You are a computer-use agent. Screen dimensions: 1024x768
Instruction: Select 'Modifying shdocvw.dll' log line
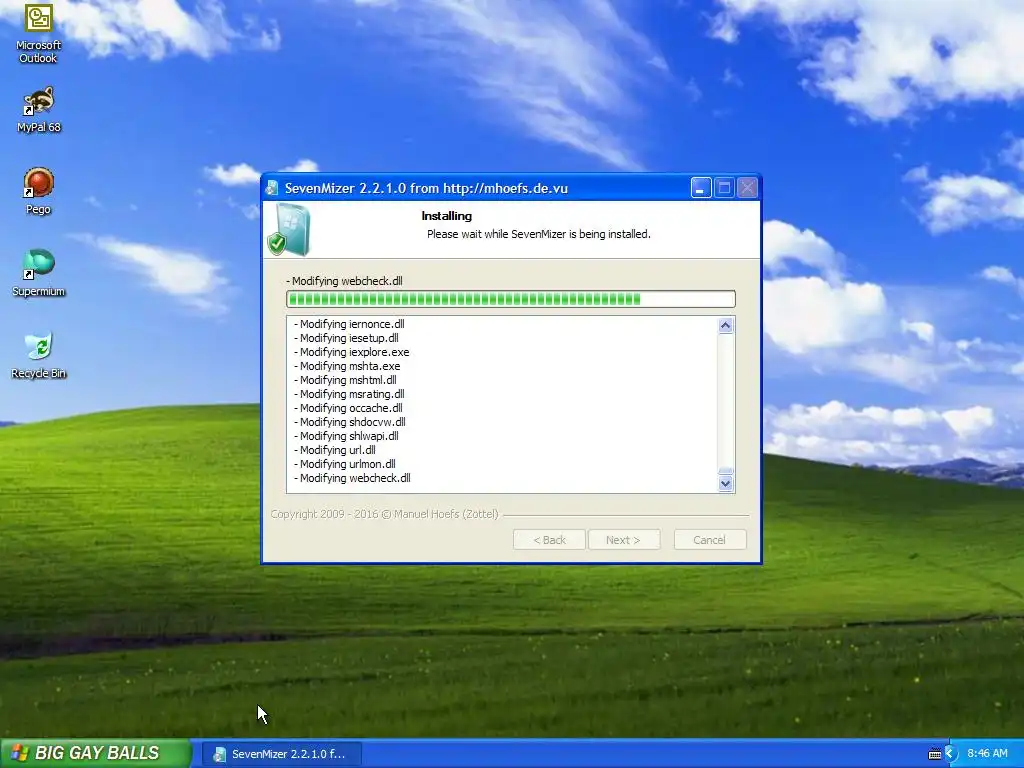coord(349,423)
